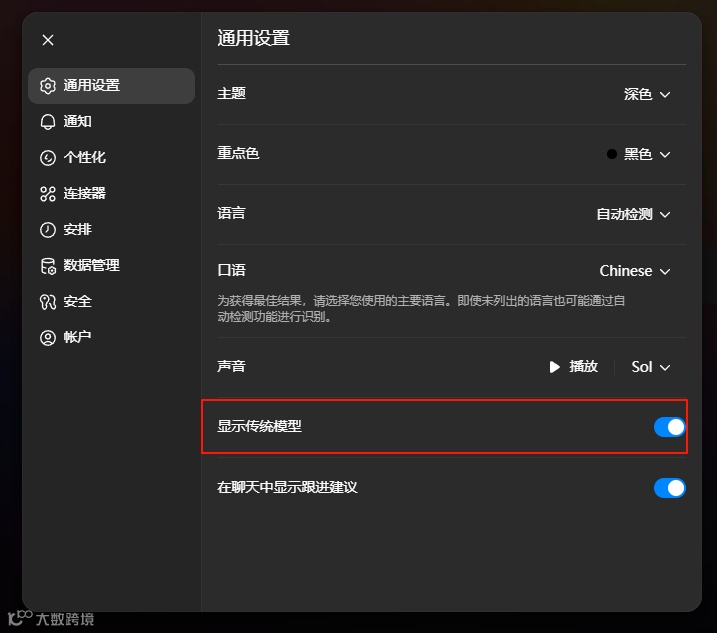
Task: Click the database icon beside 数据管理
Action: [48, 266]
